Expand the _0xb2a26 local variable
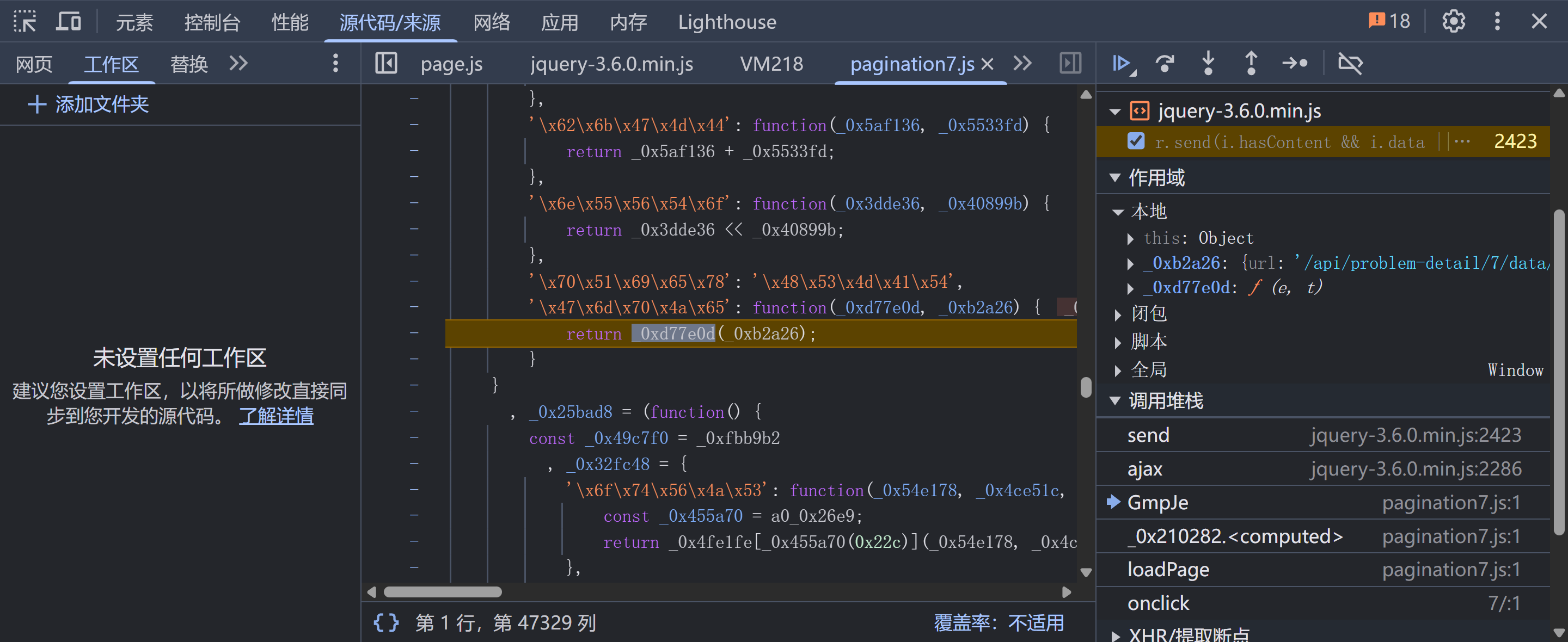1568x642 pixels. coord(1130,263)
